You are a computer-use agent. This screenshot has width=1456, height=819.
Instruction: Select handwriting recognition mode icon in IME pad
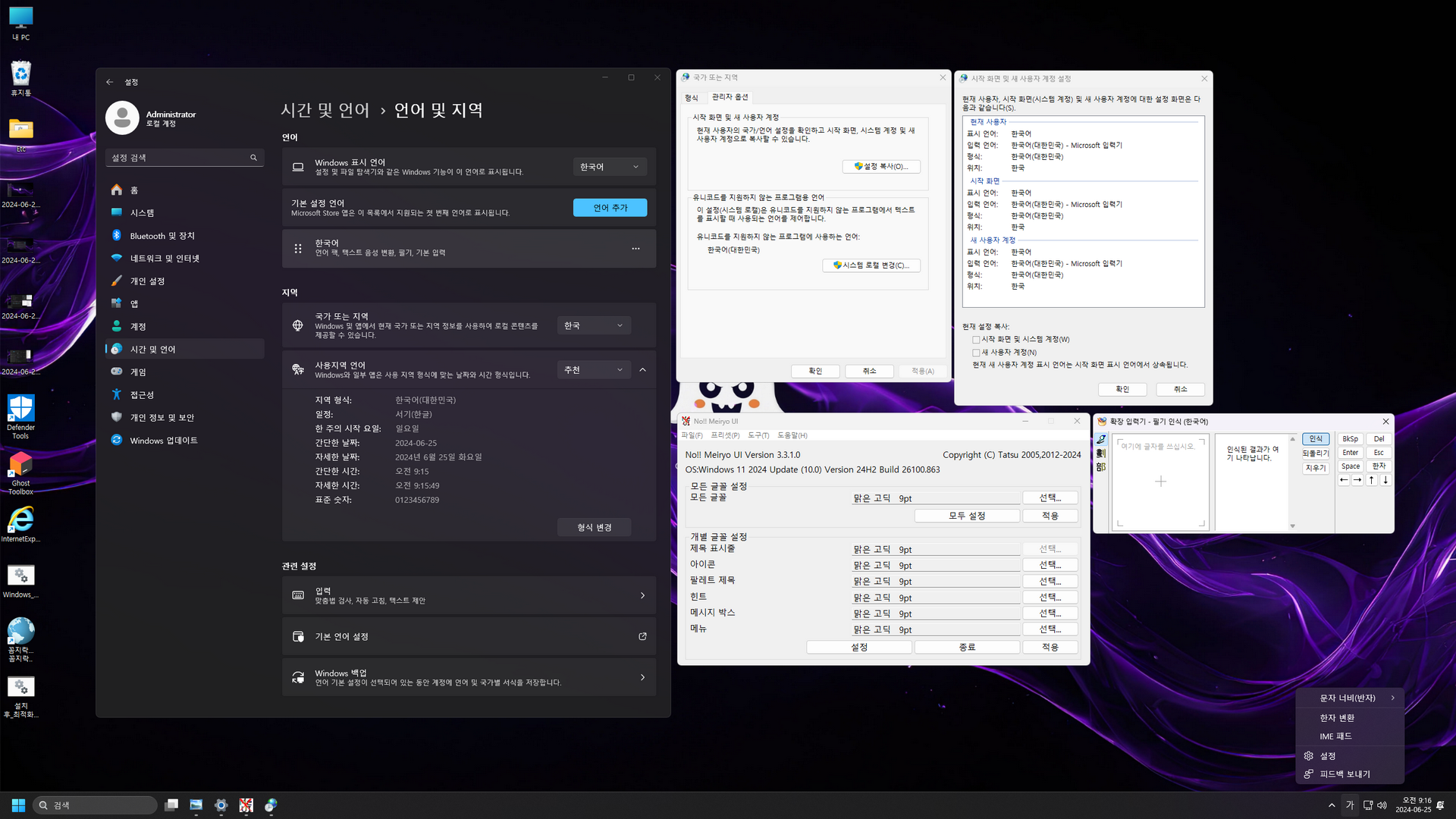[x=1101, y=439]
